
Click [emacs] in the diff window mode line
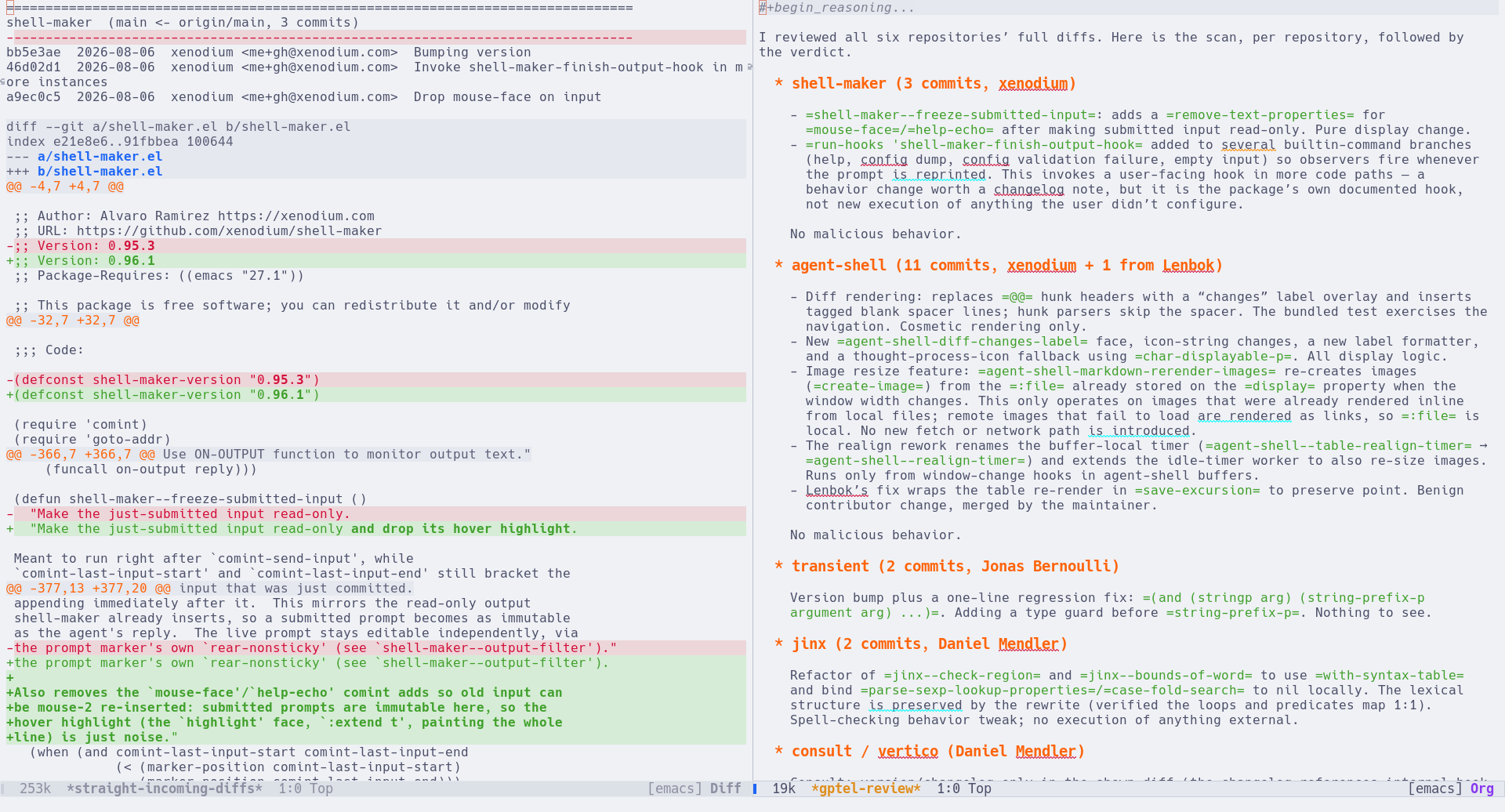pos(675,788)
